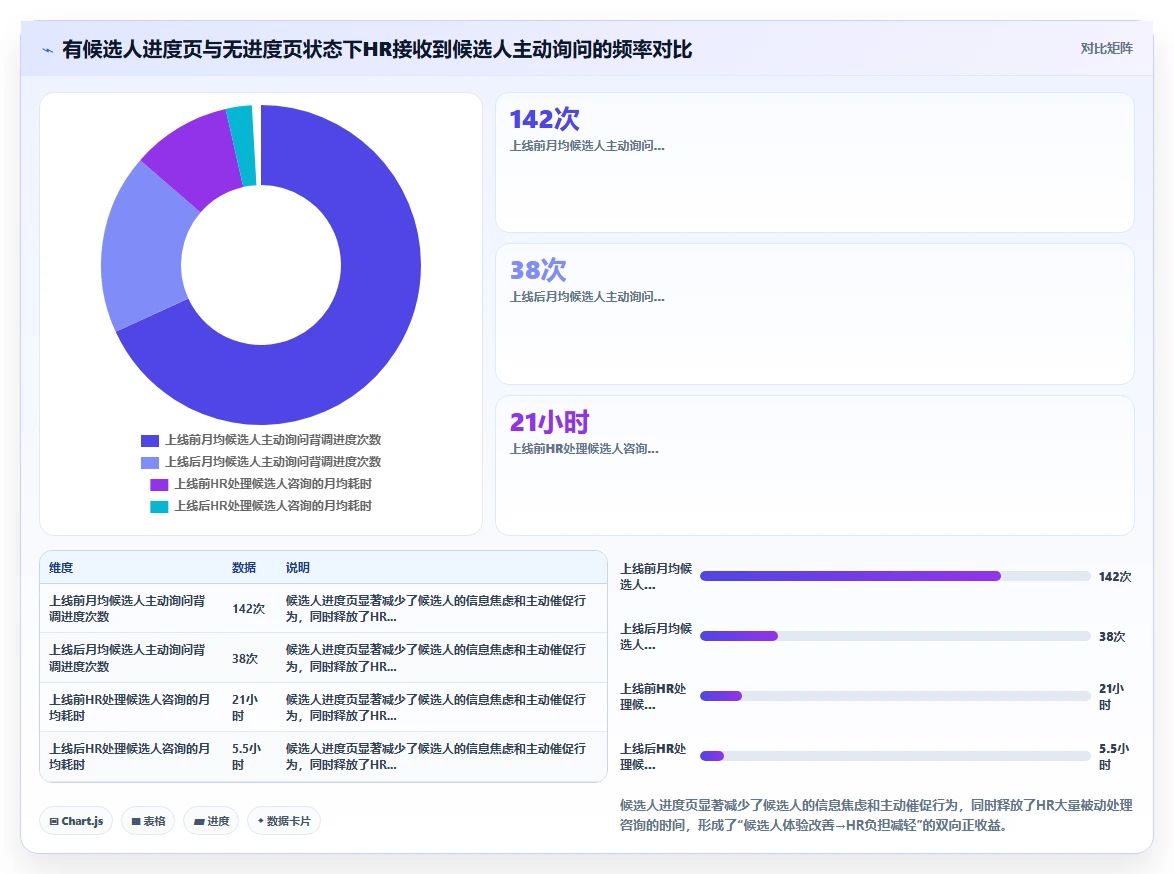Click table cell 142次

tap(249, 609)
